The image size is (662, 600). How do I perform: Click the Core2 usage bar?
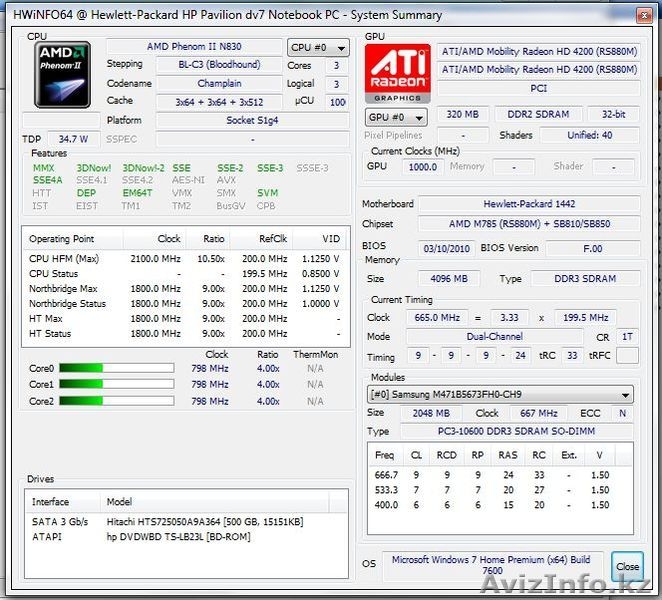pyautogui.click(x=117, y=401)
